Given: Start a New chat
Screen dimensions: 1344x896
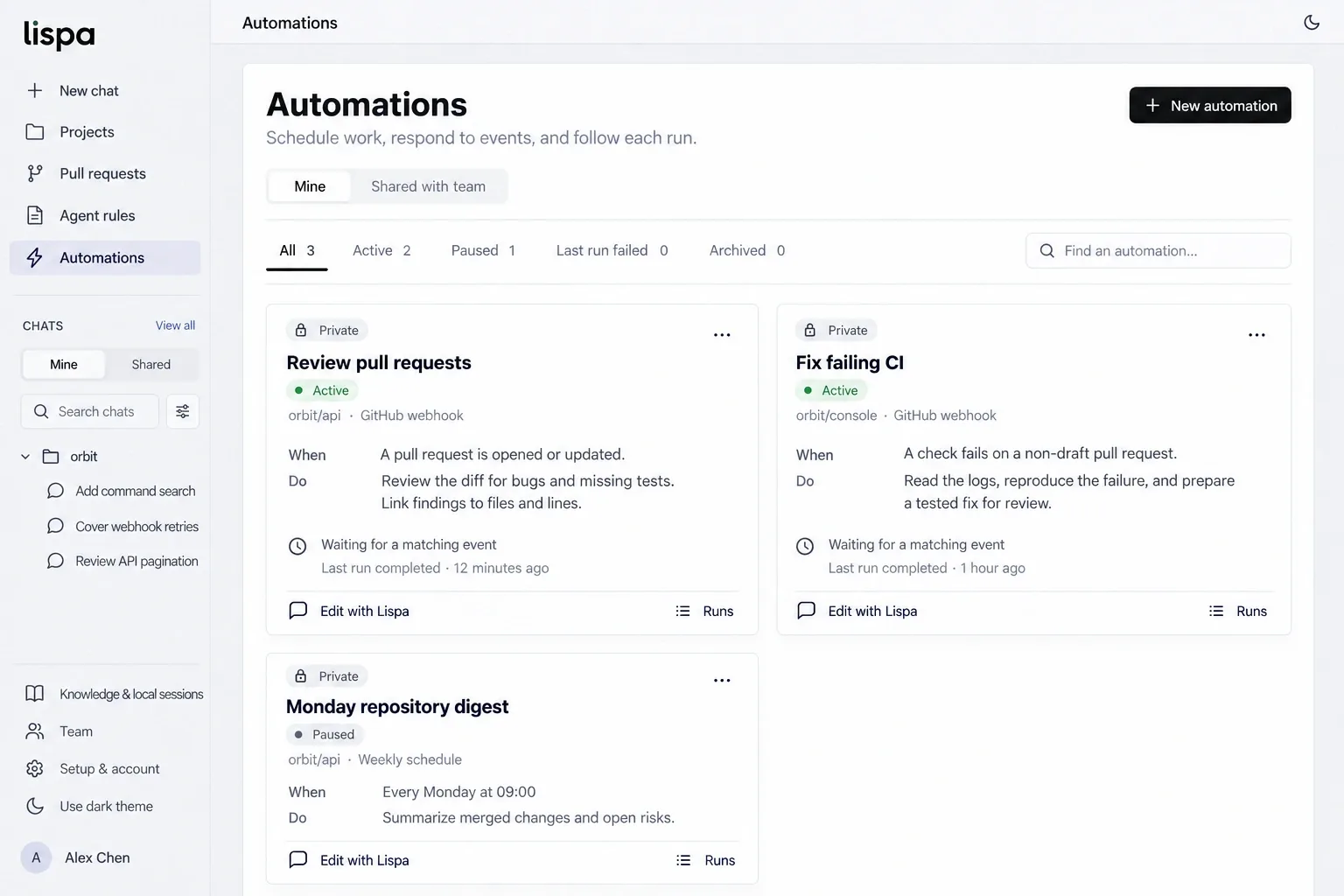Looking at the screenshot, I should pos(105,91).
